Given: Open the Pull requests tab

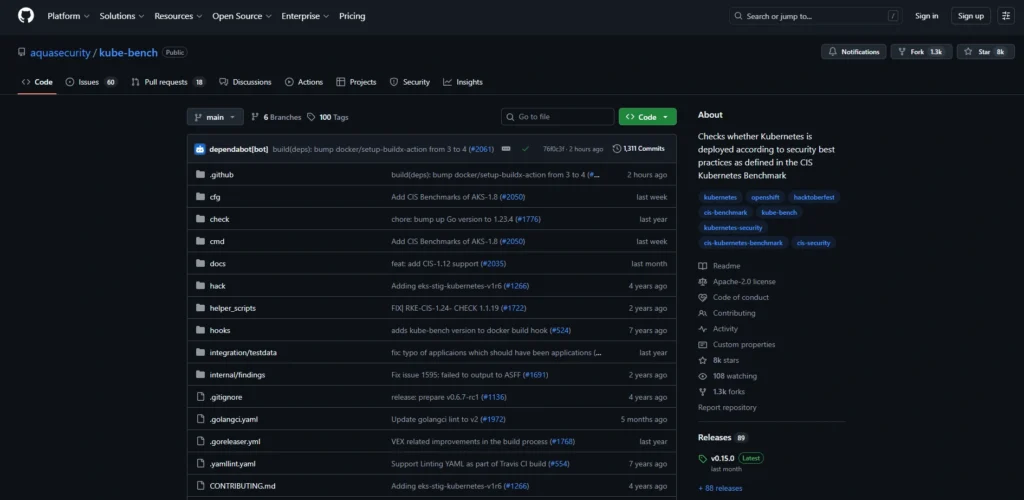Looking at the screenshot, I should point(168,82).
